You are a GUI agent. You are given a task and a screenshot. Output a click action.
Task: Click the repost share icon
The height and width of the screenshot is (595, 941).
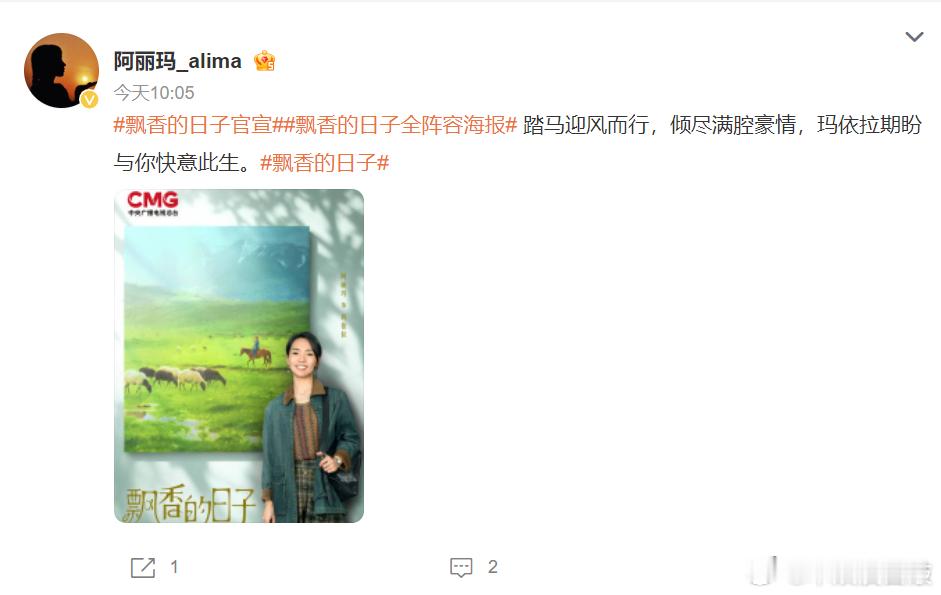coord(143,567)
